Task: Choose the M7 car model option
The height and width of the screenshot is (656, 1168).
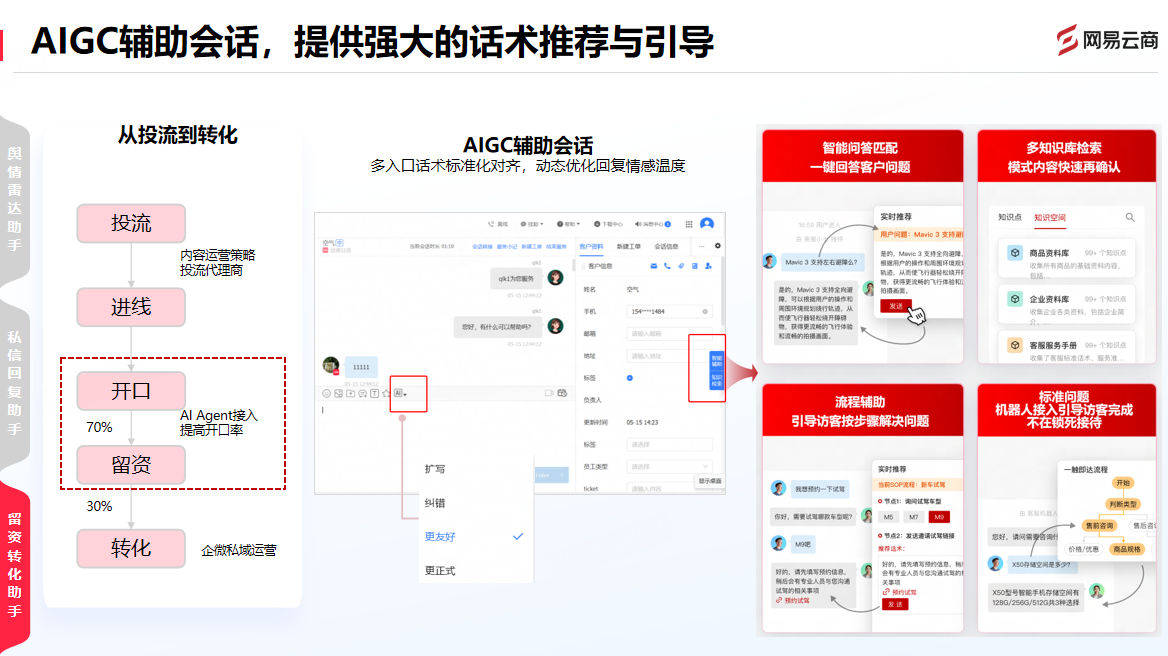Action: click(x=913, y=517)
